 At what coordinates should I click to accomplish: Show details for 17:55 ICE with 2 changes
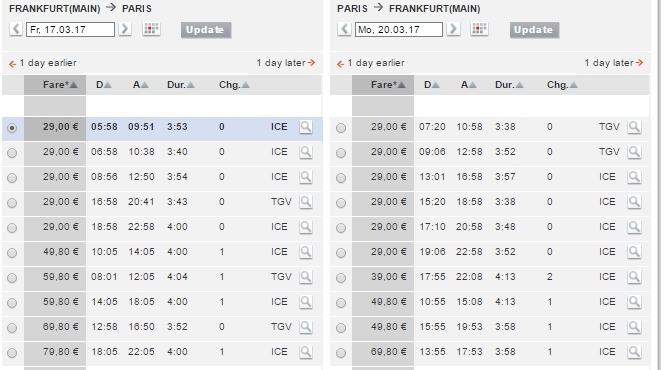pyautogui.click(x=634, y=277)
